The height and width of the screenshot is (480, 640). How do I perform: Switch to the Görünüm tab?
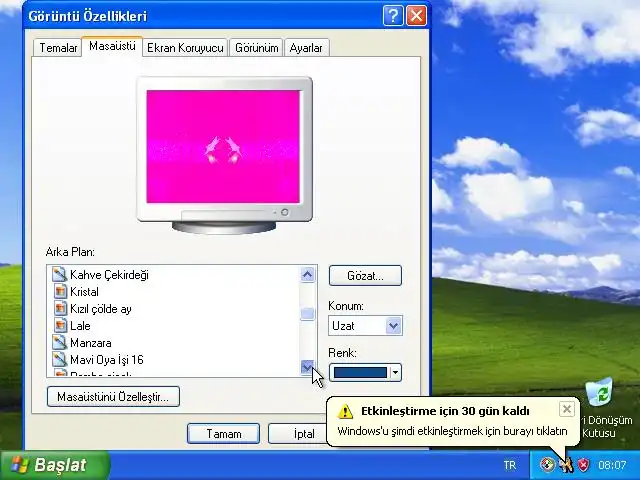click(256, 48)
